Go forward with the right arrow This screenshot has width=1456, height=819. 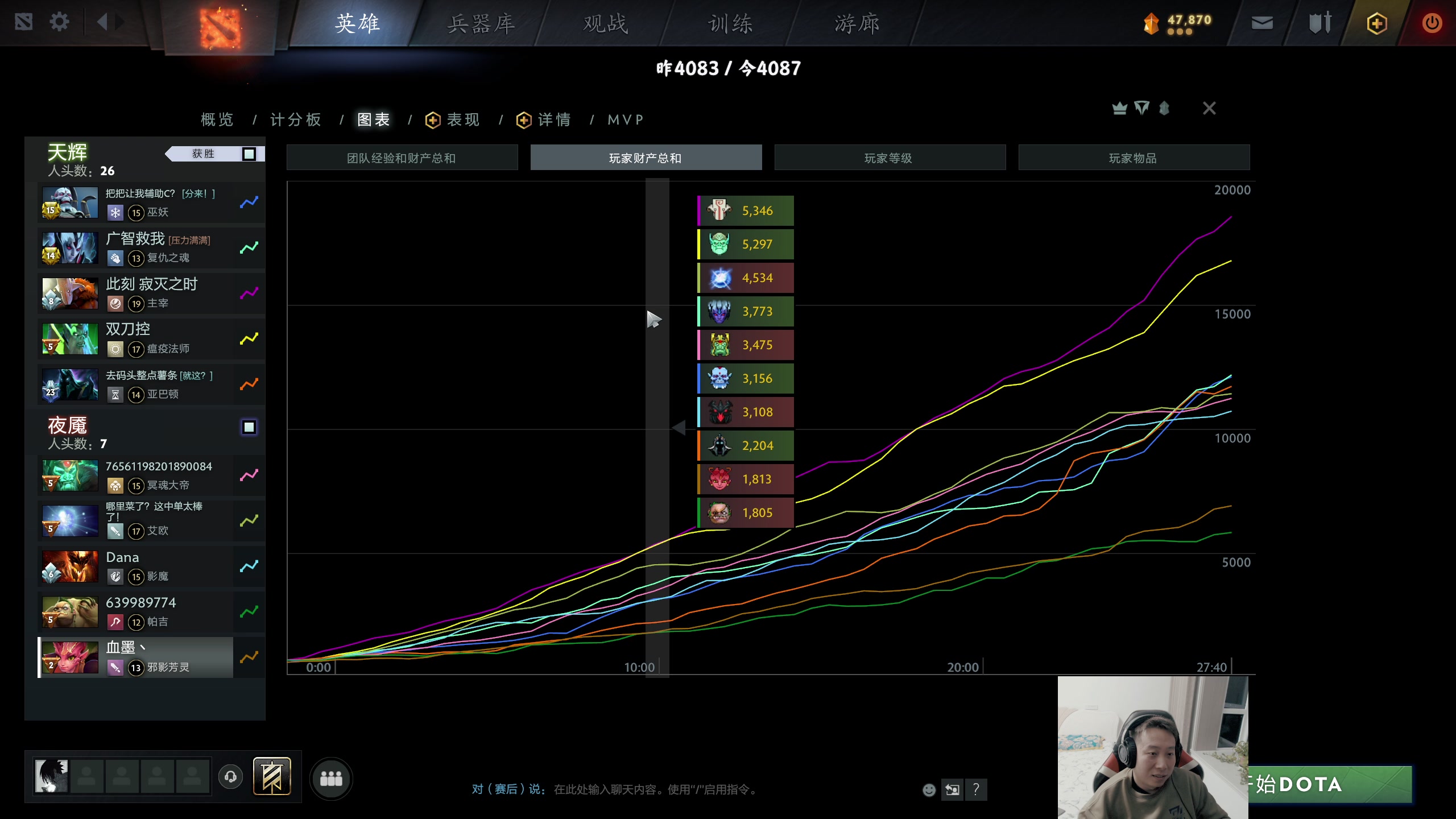[120, 23]
